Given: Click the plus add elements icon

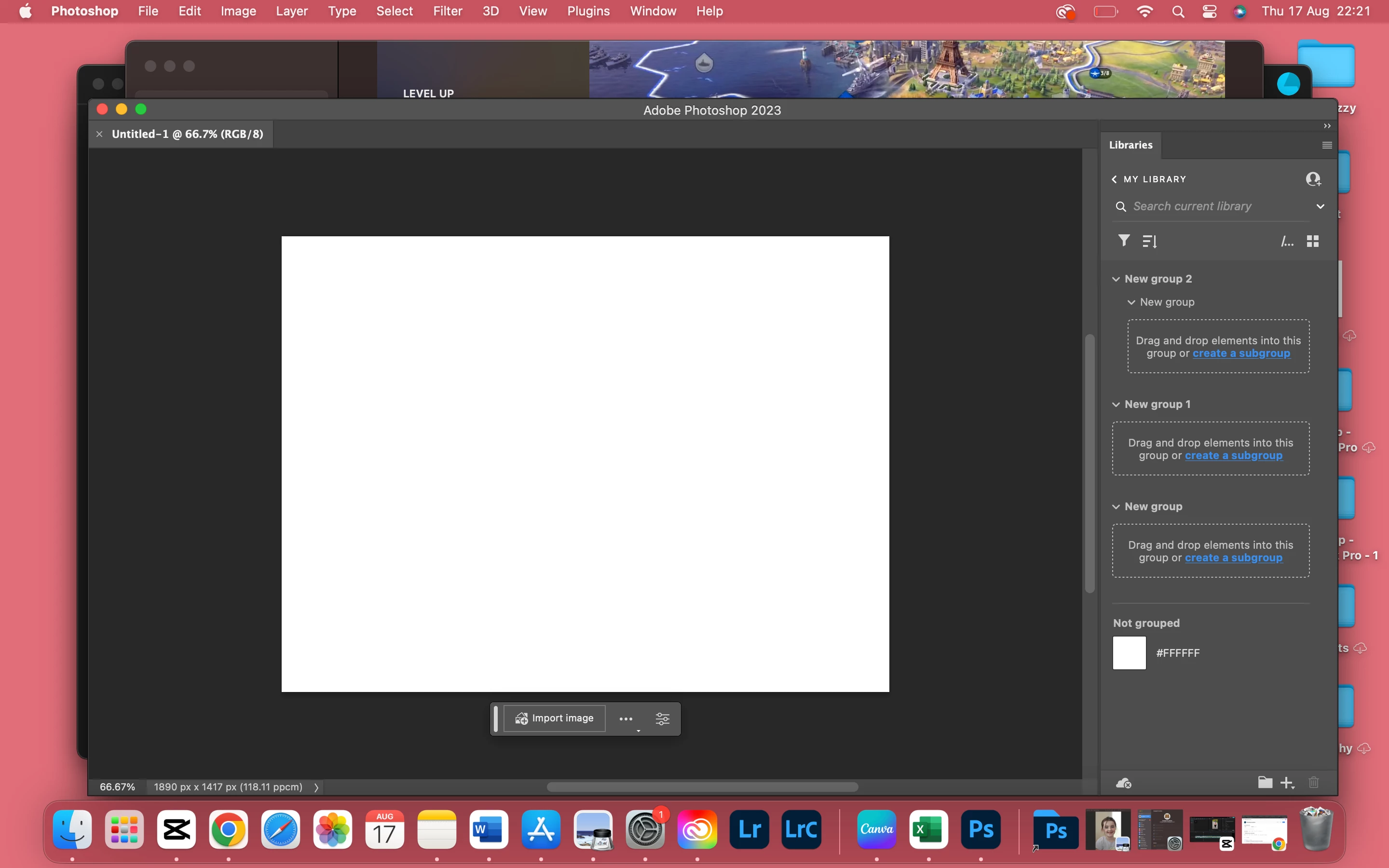Looking at the screenshot, I should pyautogui.click(x=1287, y=783).
